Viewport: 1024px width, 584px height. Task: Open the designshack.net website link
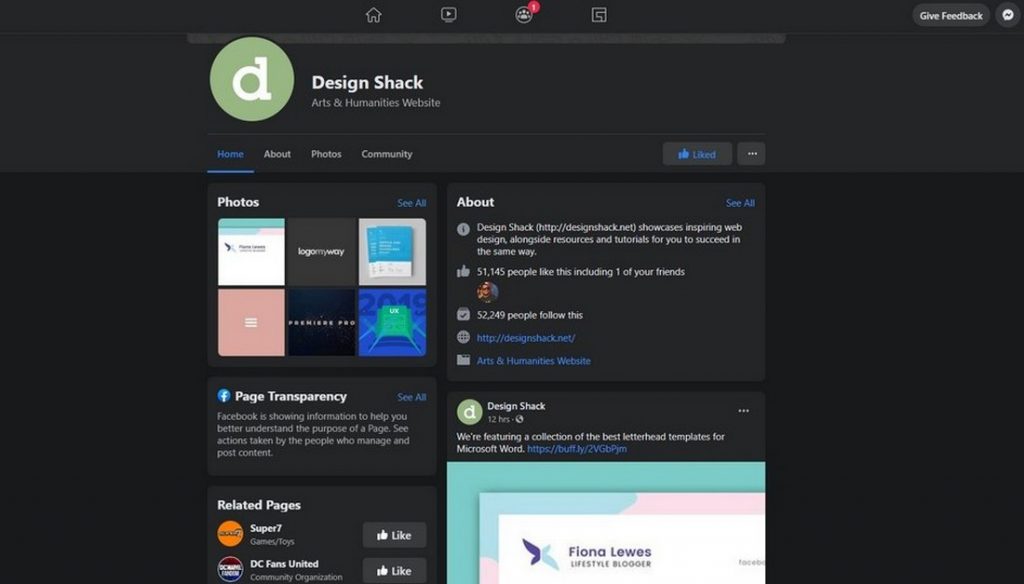click(526, 338)
